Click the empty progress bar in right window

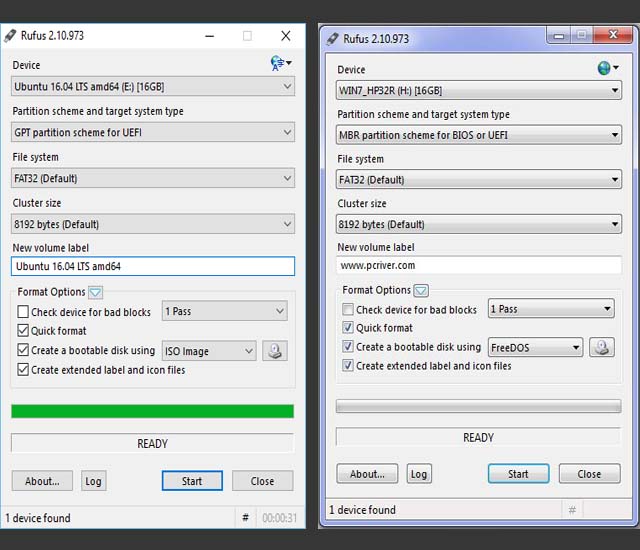coord(479,406)
